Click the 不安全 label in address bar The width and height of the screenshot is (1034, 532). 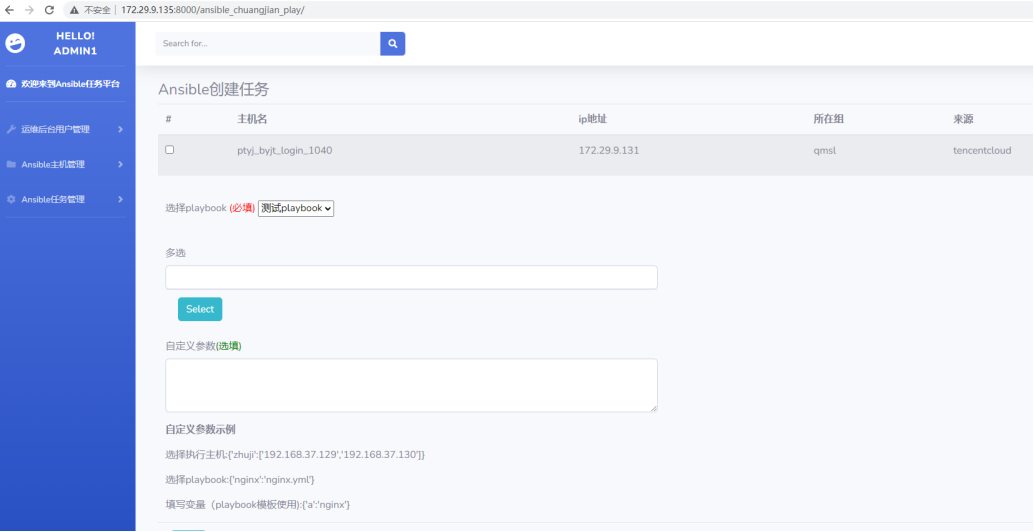[97, 11]
